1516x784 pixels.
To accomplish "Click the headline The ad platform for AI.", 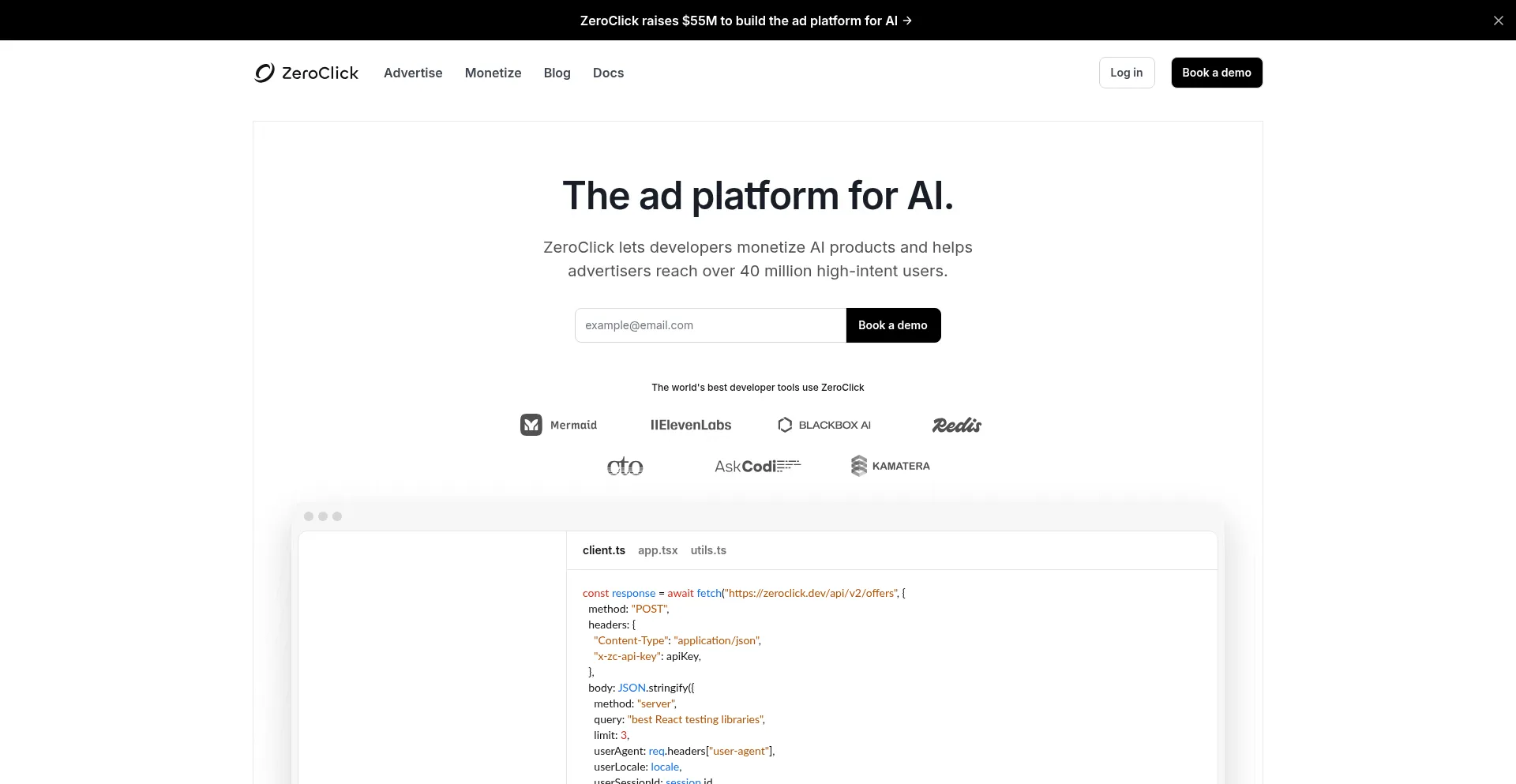I will point(758,195).
